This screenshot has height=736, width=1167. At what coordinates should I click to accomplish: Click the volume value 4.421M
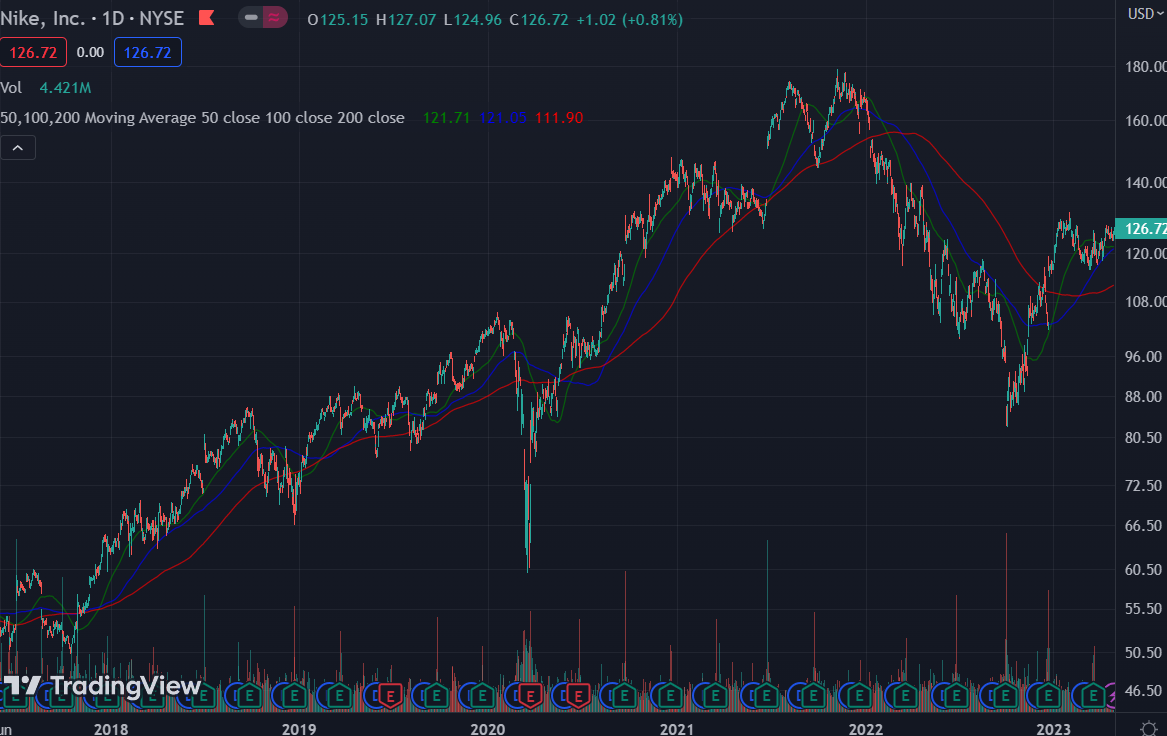click(65, 88)
